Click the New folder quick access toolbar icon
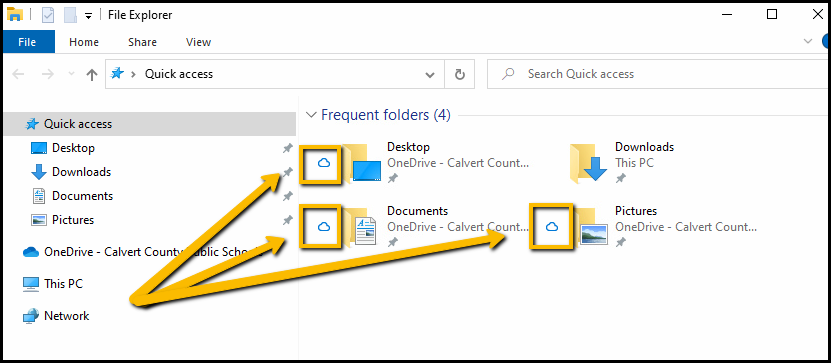This screenshot has width=831, height=363. [x=70, y=15]
